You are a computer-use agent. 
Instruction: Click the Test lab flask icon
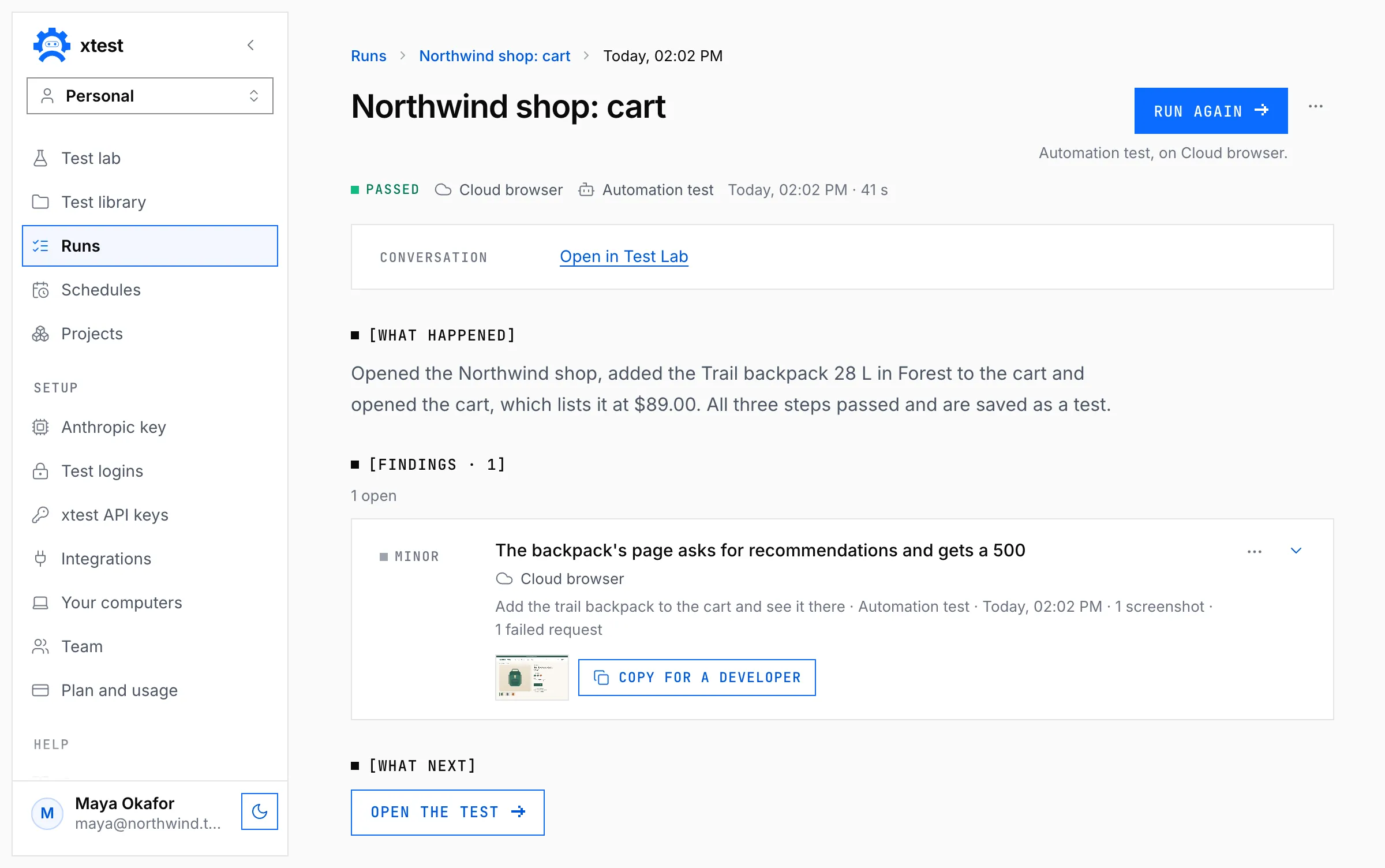click(x=40, y=158)
